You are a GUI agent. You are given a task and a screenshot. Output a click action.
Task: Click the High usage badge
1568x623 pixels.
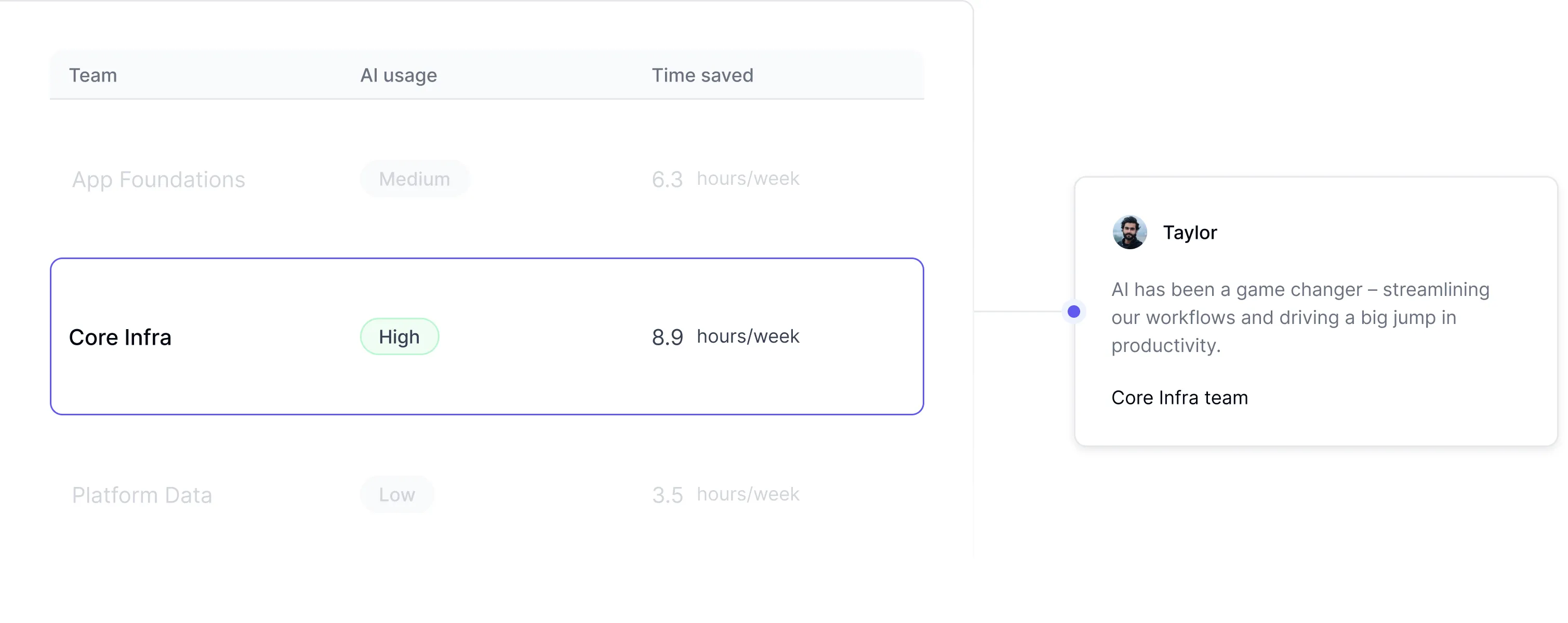pos(400,336)
